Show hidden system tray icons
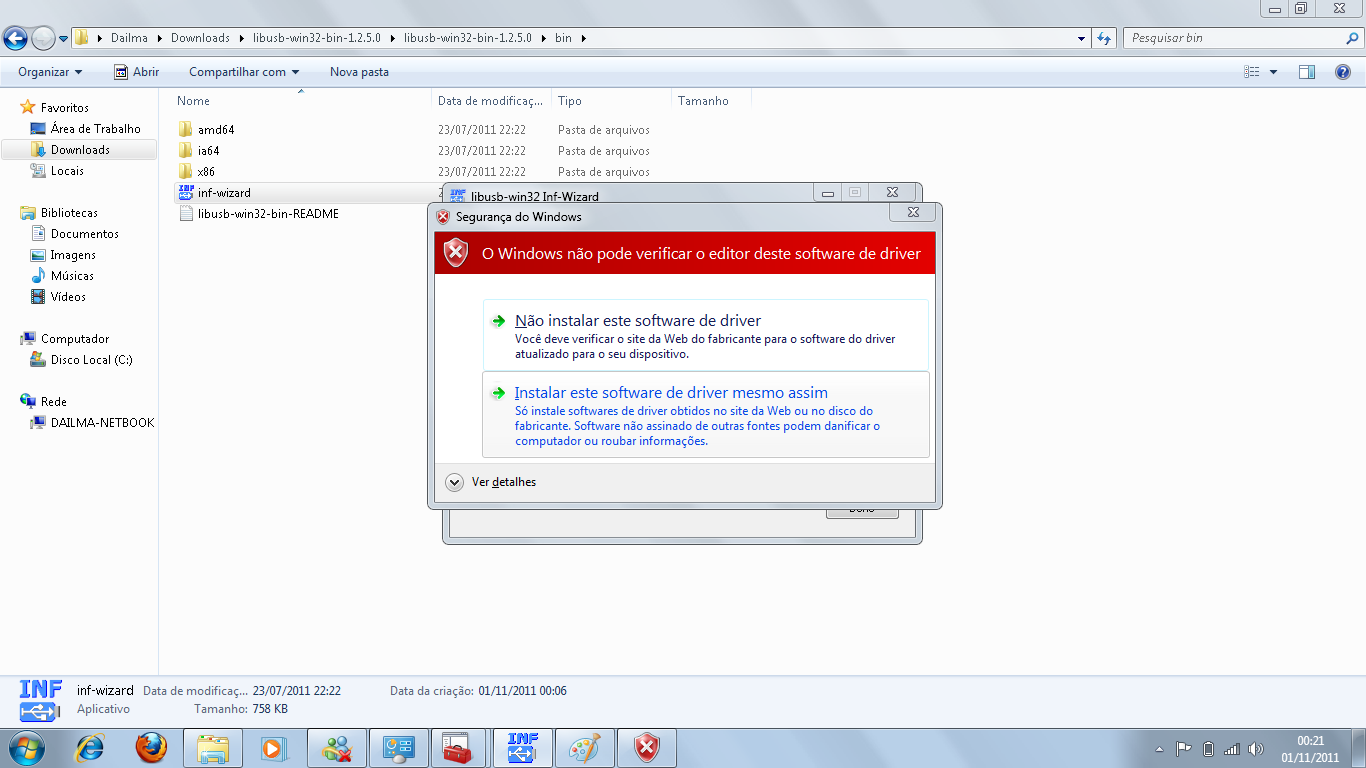The image size is (1366, 768). tap(1159, 749)
